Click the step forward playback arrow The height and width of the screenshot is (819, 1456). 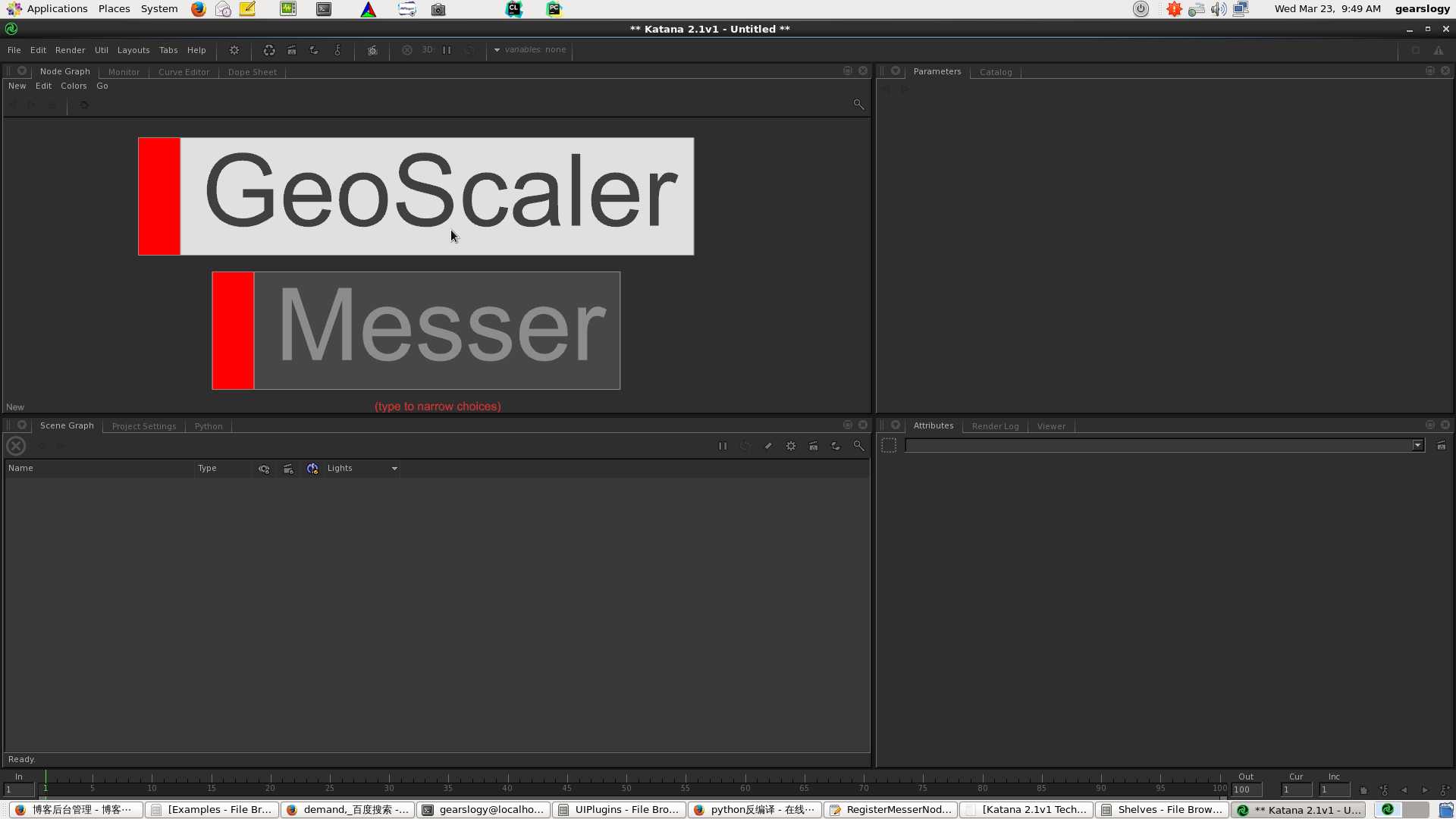1424,790
